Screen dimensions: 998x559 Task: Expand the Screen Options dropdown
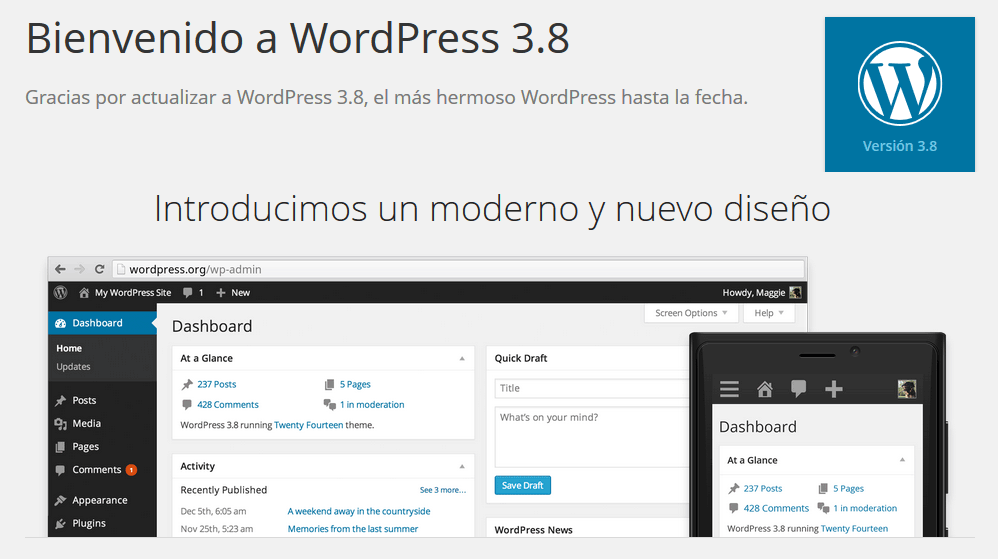tap(691, 313)
